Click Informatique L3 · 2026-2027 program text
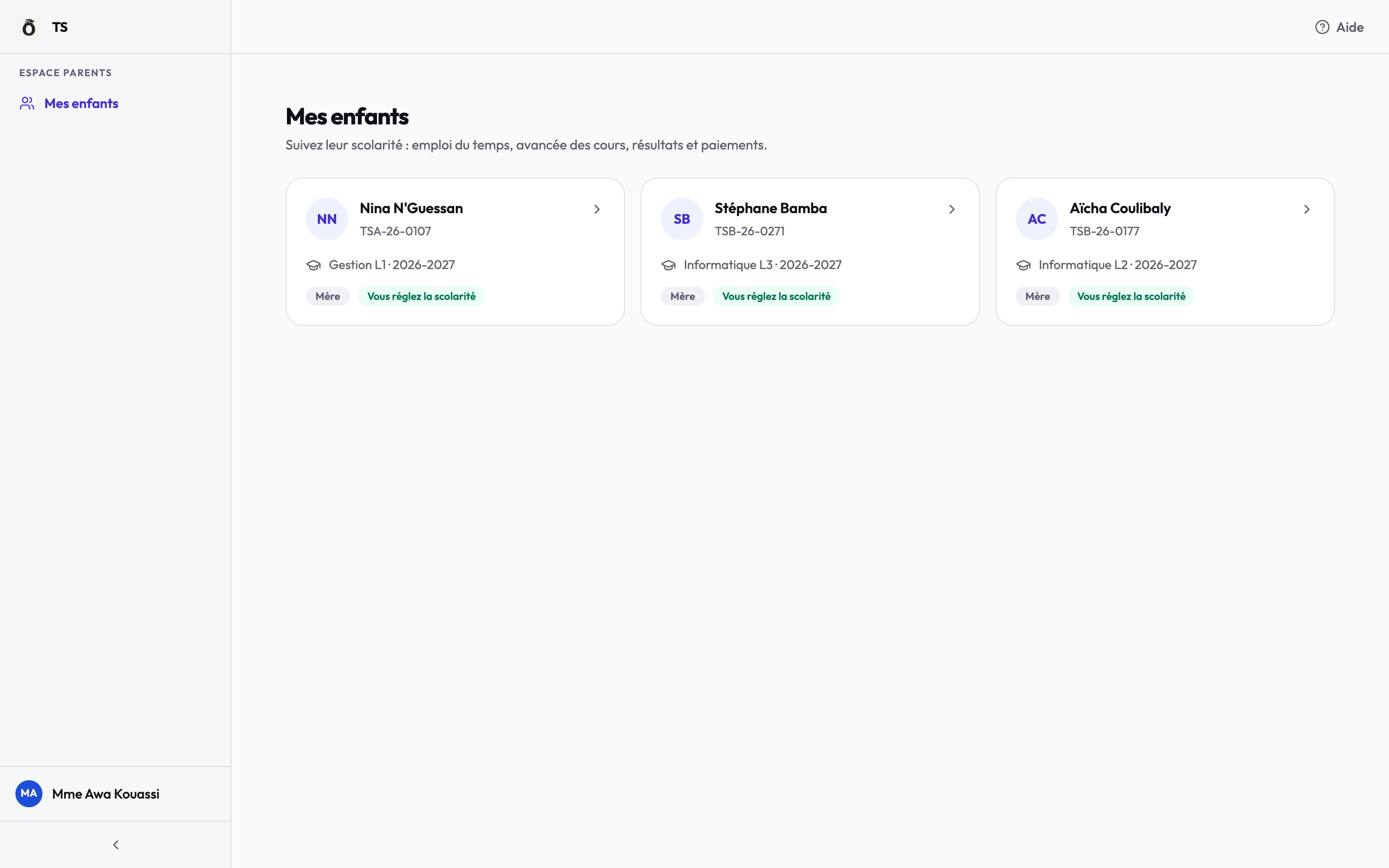This screenshot has width=1389, height=868. [762, 265]
